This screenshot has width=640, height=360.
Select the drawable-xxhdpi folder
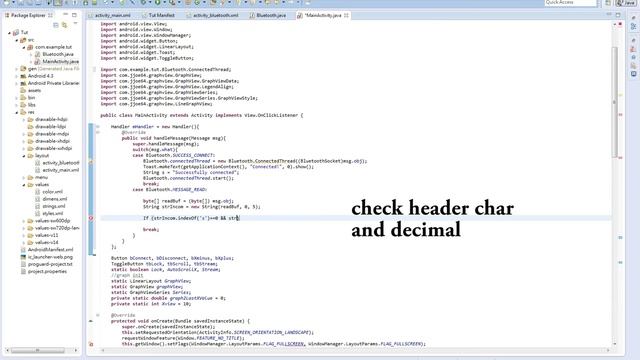pos(50,149)
